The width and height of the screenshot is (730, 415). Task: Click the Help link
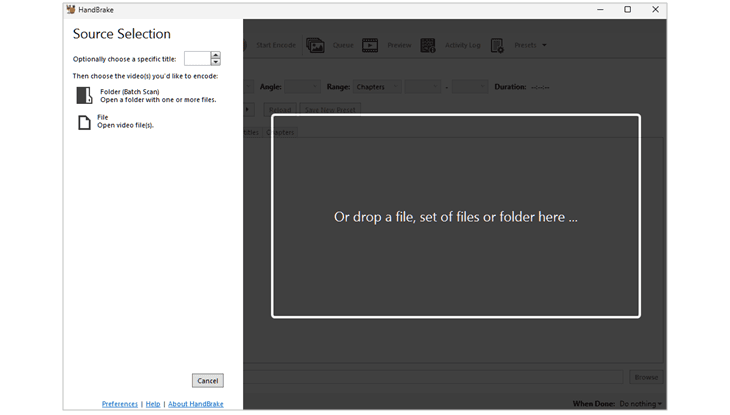pyautogui.click(x=153, y=404)
